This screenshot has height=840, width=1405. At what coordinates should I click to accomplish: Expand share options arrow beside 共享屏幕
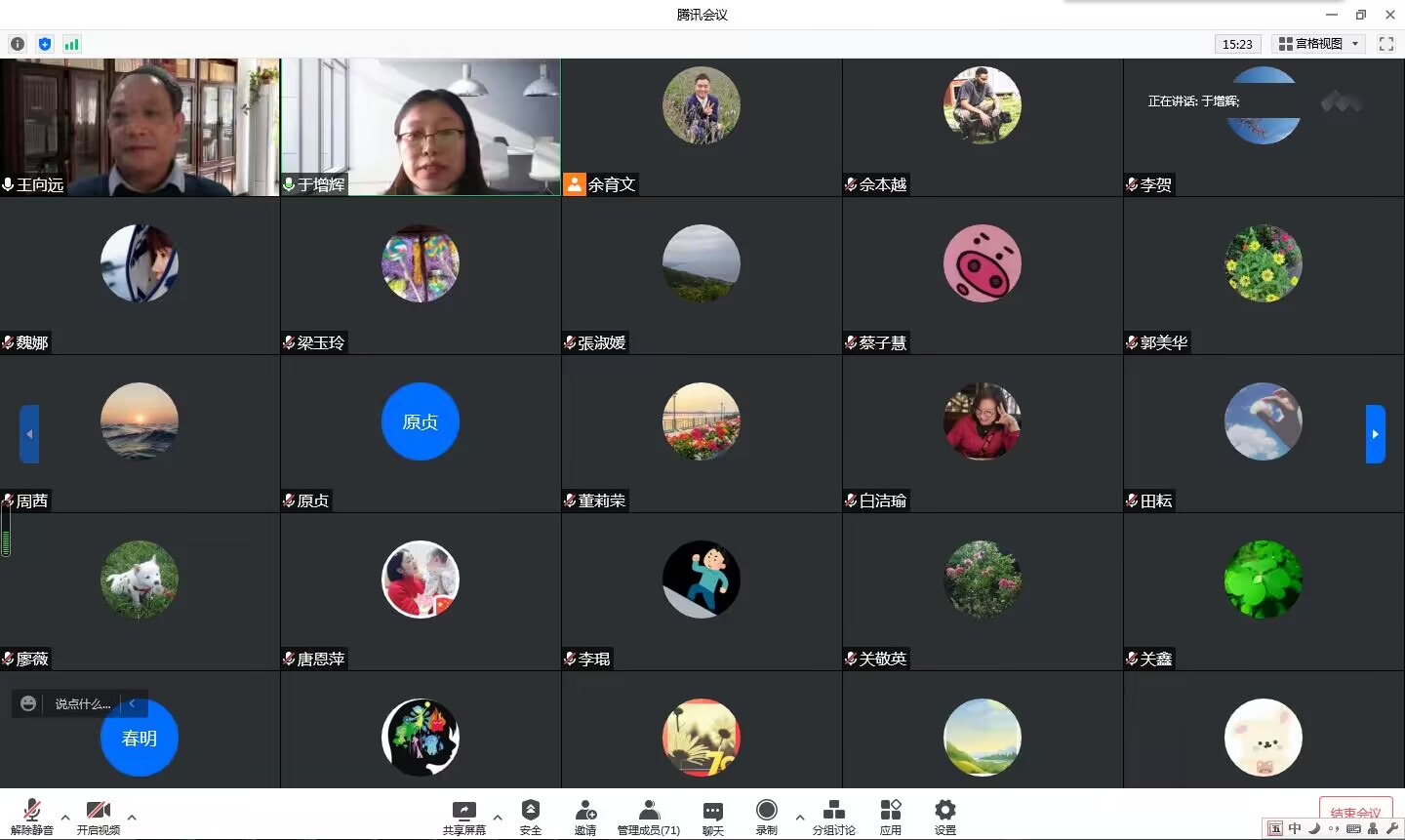[498, 818]
